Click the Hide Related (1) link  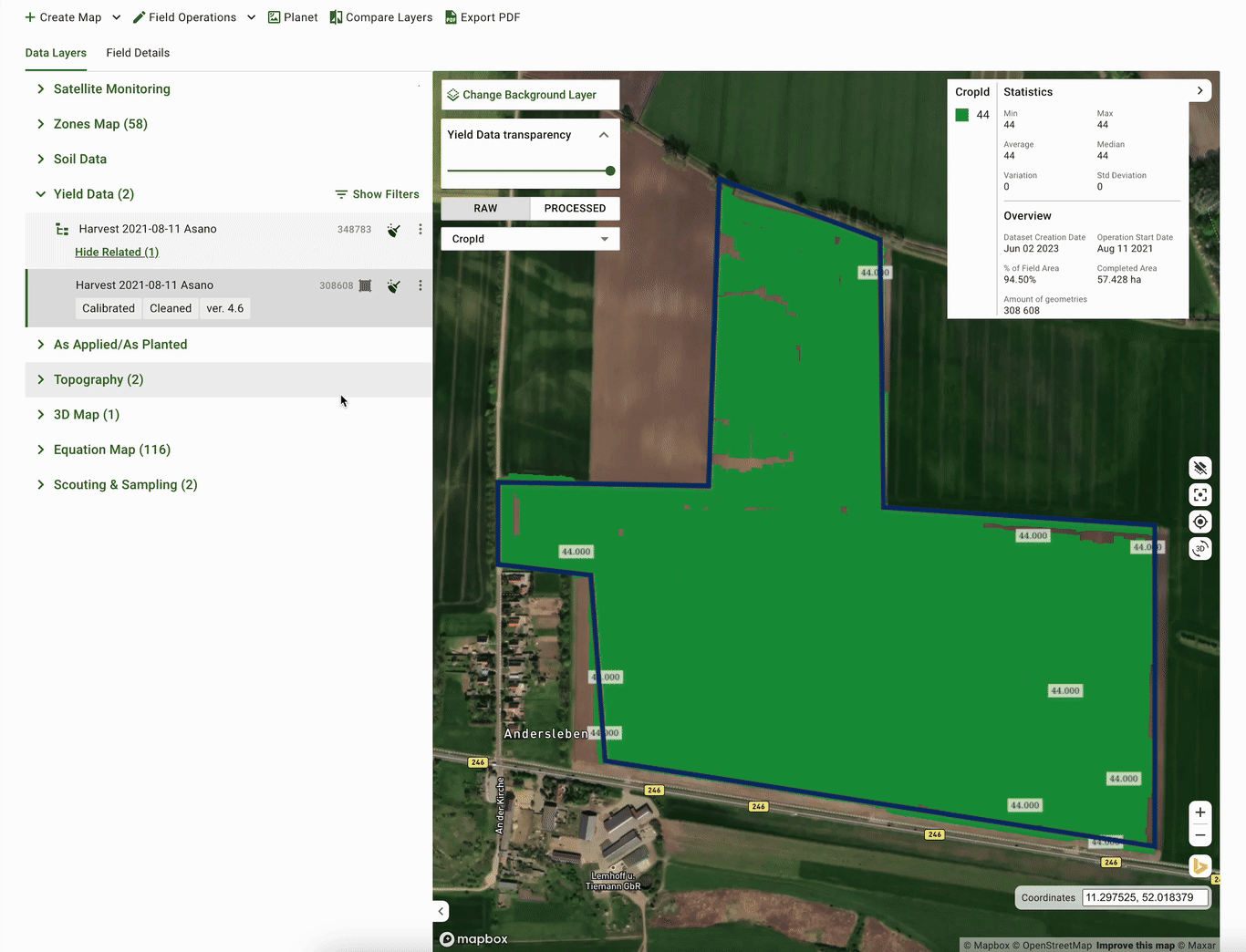click(117, 252)
